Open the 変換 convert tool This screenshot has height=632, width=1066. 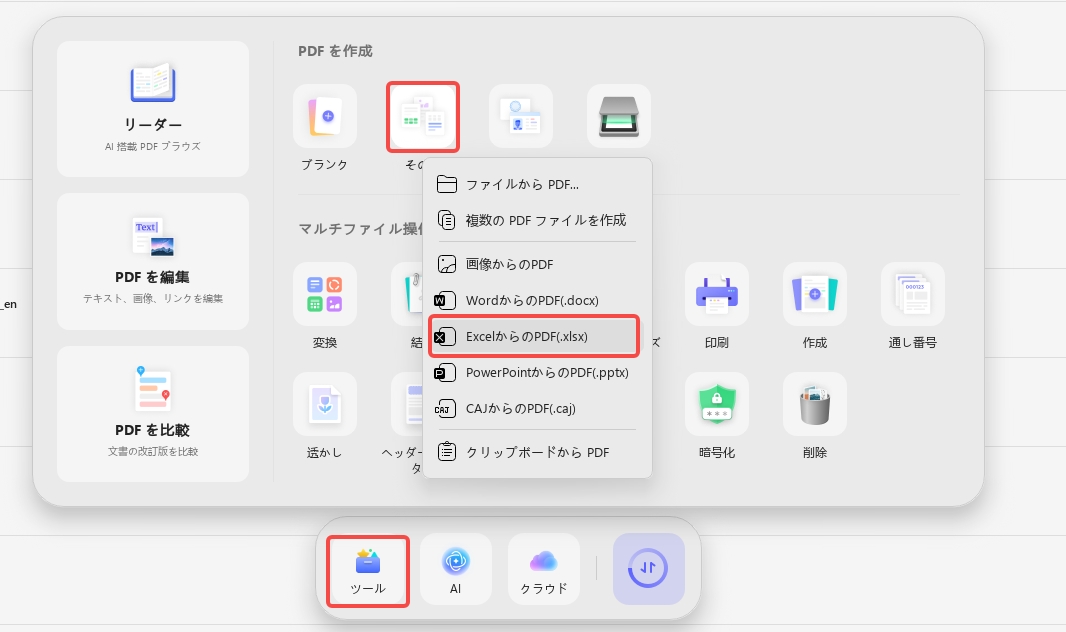click(x=325, y=294)
